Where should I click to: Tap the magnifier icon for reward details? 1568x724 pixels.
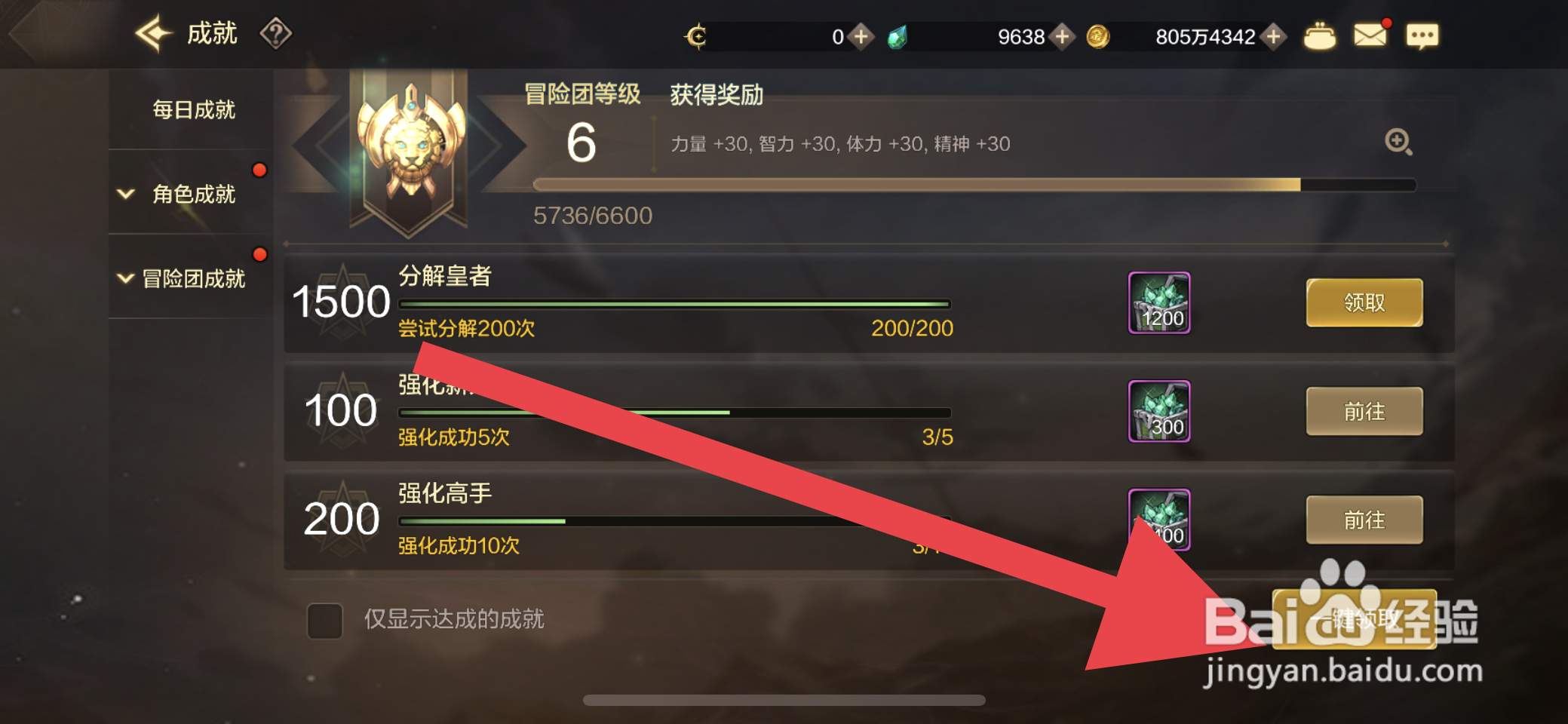point(1398,142)
